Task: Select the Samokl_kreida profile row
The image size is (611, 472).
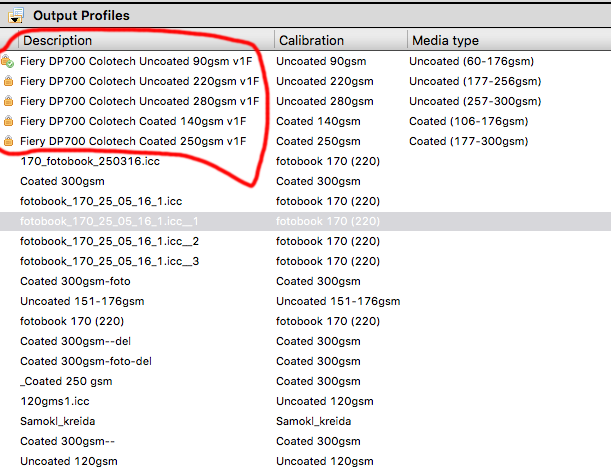Action: tap(306, 421)
